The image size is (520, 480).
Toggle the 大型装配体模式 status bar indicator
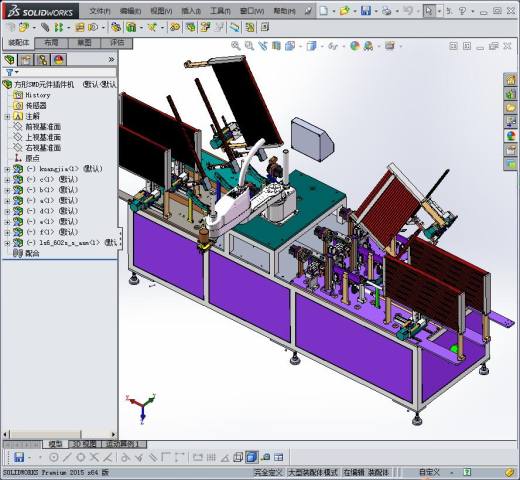coord(312,472)
